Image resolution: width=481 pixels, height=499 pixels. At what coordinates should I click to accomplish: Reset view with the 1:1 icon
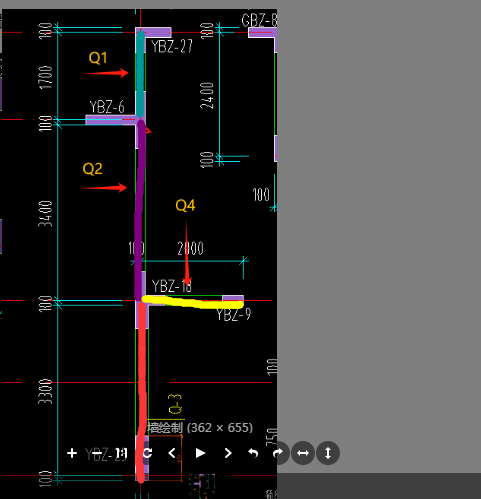122,453
